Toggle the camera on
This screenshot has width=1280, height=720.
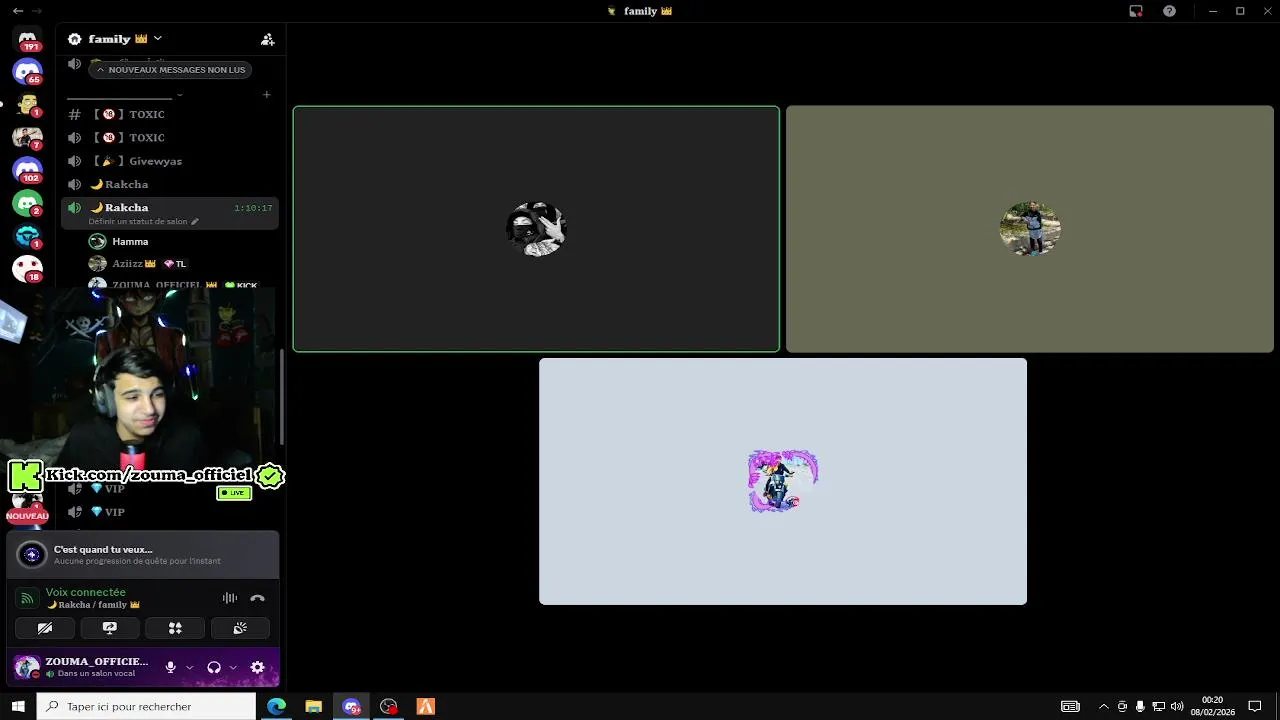(x=45, y=628)
